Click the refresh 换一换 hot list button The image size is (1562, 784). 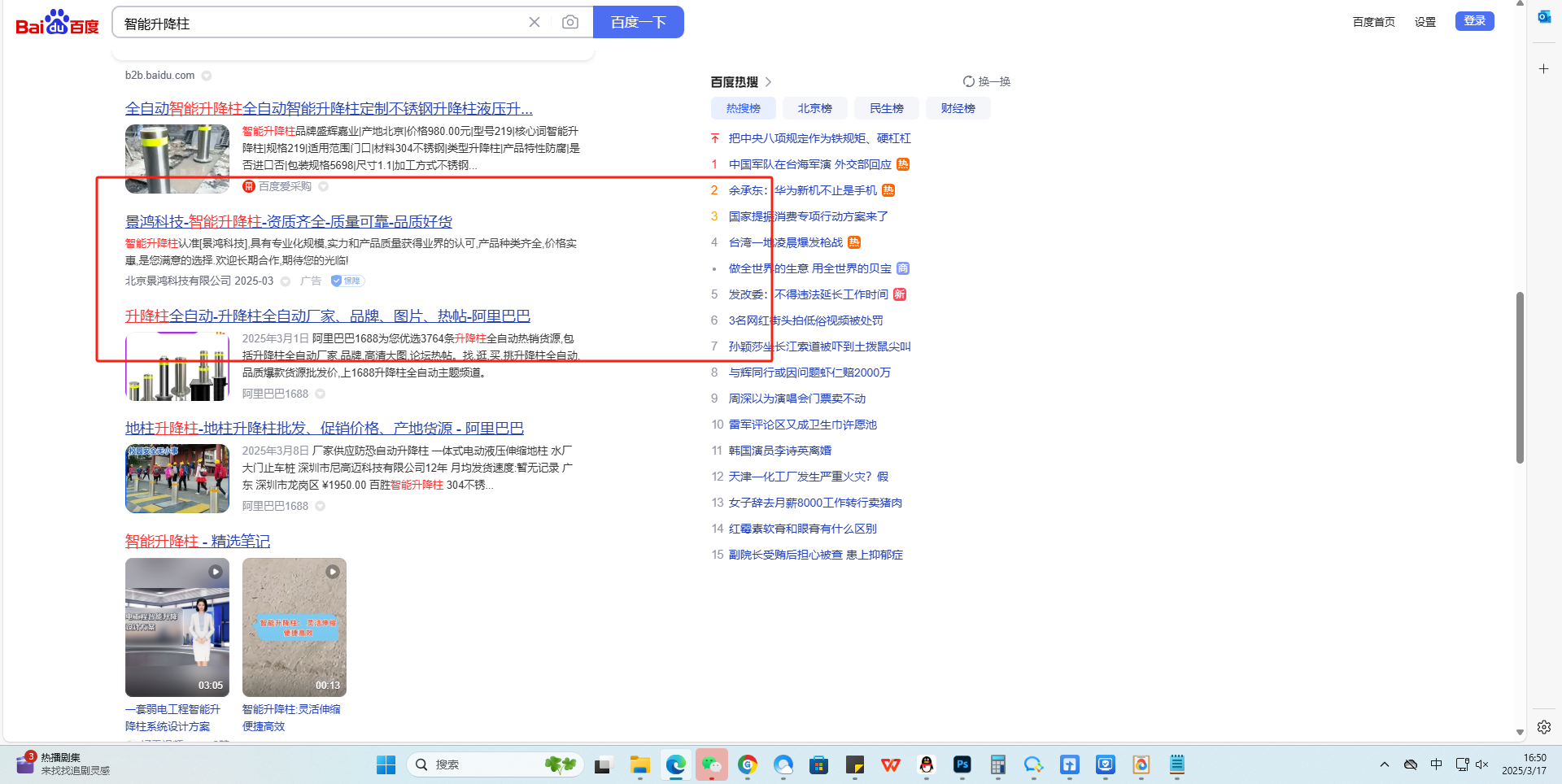click(x=986, y=81)
